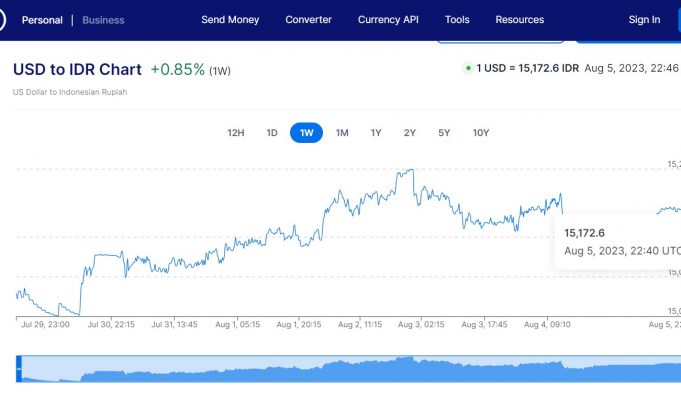Image resolution: width=681 pixels, height=400 pixels.
Task: Show the 5Y chart history
Action: click(x=444, y=133)
